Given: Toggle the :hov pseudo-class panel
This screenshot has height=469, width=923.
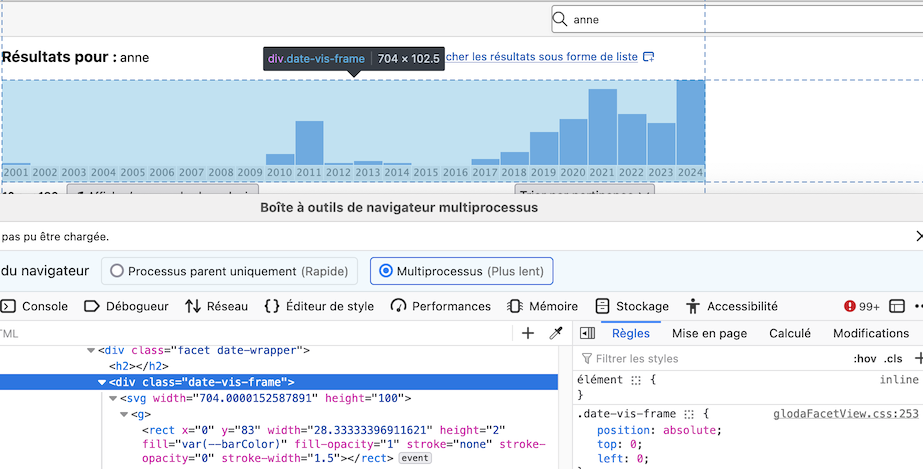Looking at the screenshot, I should tap(863, 358).
